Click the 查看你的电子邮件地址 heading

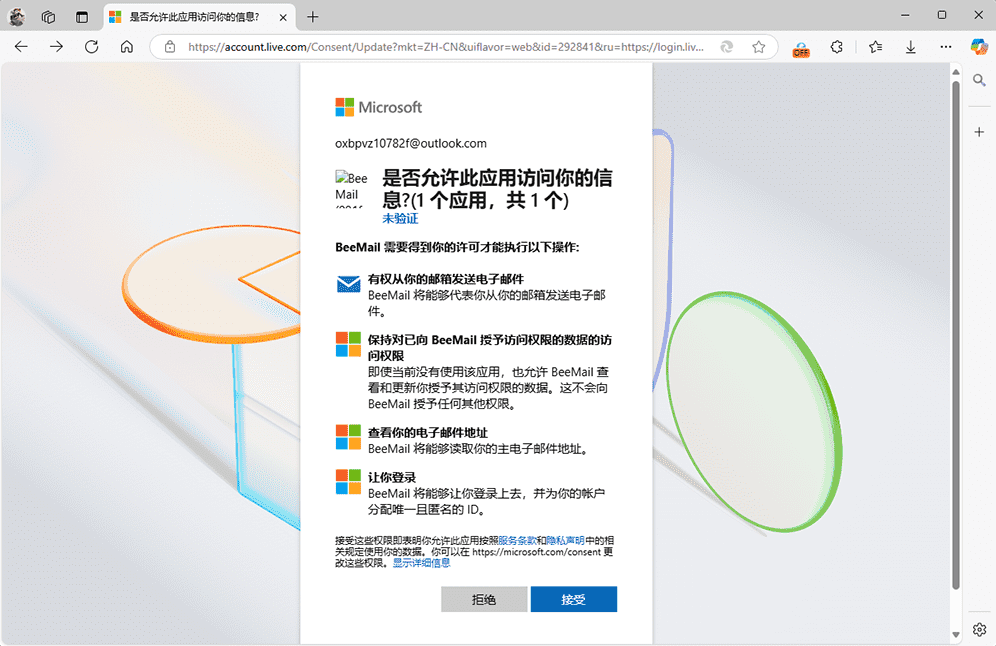427,433
